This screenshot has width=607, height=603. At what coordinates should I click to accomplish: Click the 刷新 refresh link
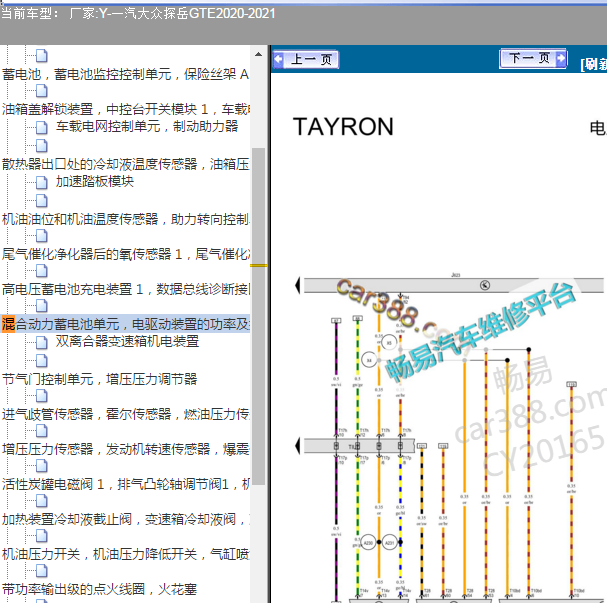point(594,64)
